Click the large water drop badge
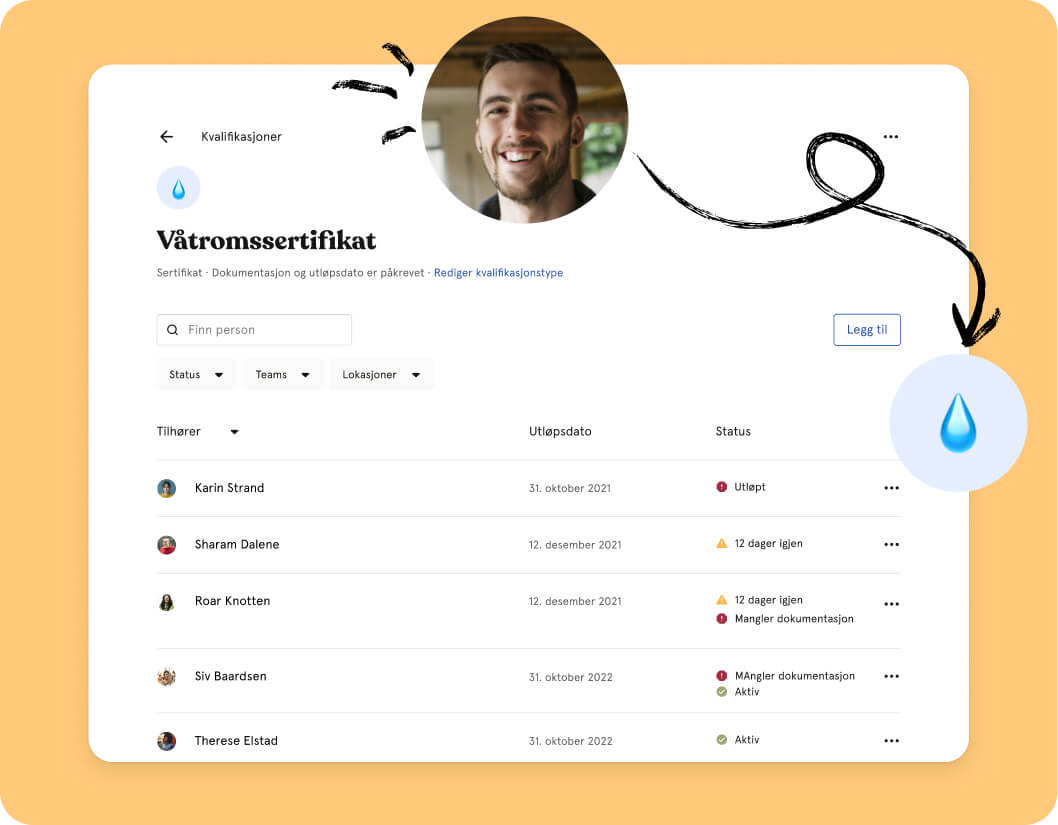This screenshot has width=1058, height=825. tap(958, 423)
